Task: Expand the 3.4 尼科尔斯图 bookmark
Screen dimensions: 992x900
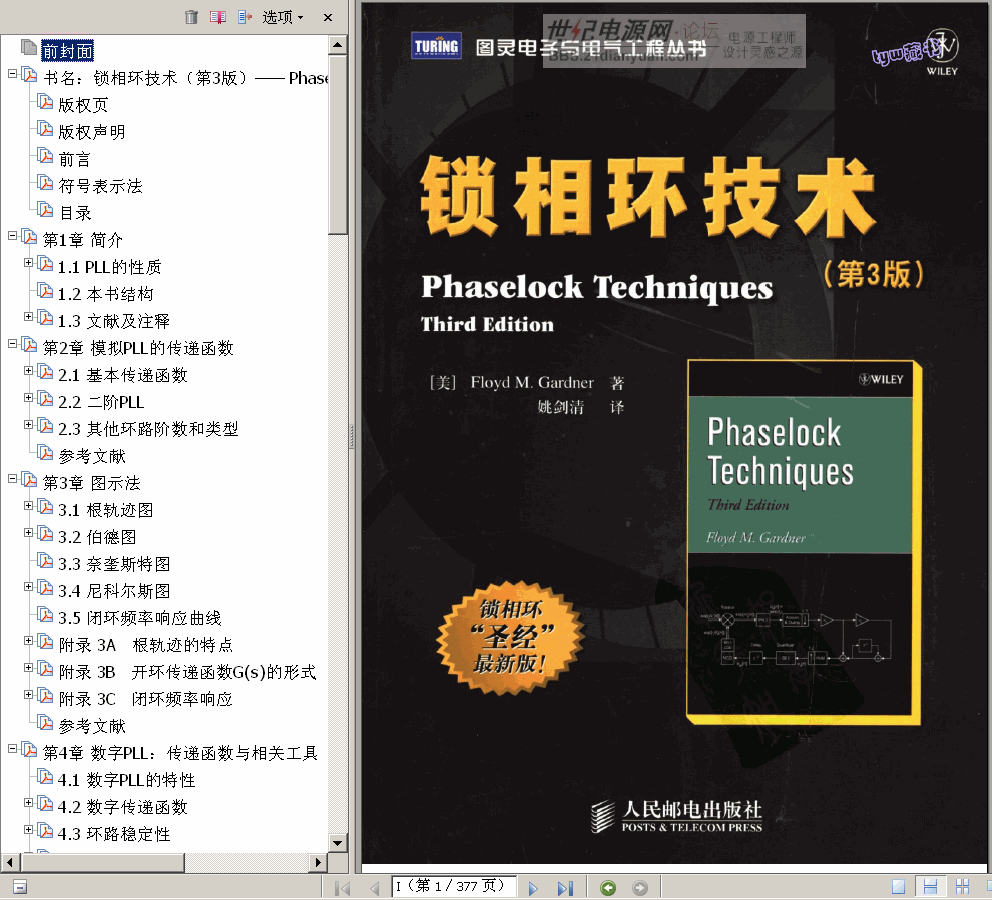Action: coord(28,587)
